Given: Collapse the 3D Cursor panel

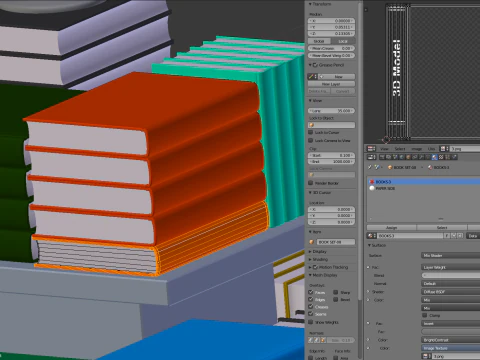Looking at the screenshot, I should tap(310, 193).
